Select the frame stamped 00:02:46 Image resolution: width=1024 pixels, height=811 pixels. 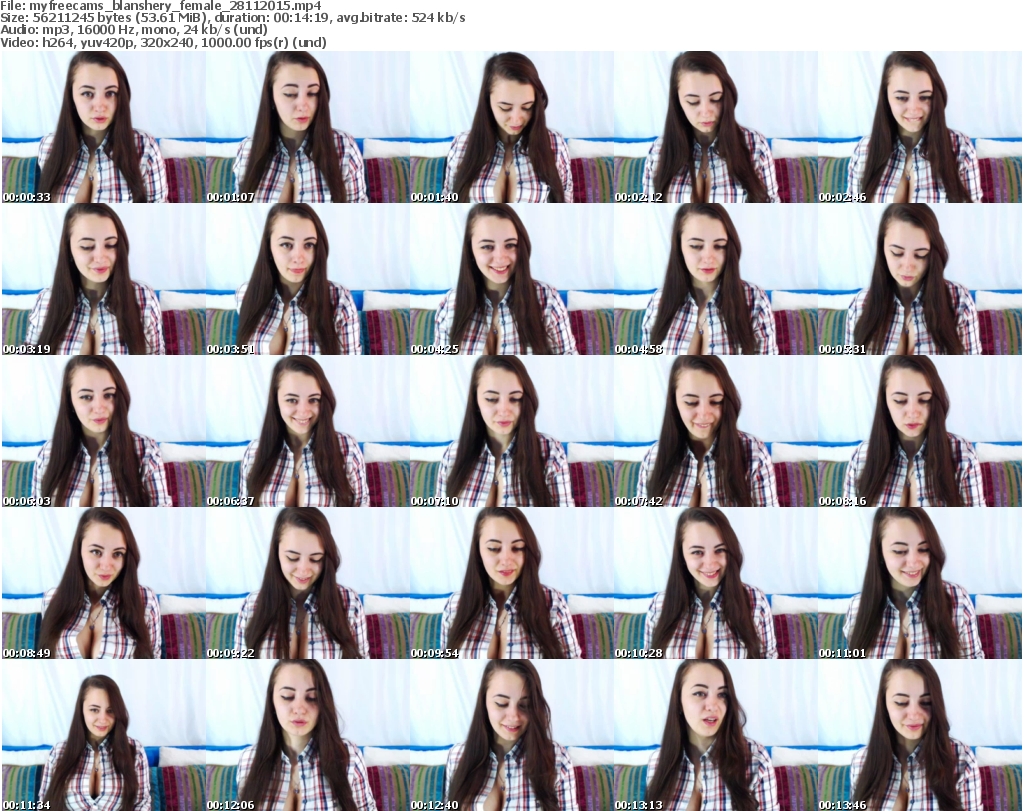(920, 127)
